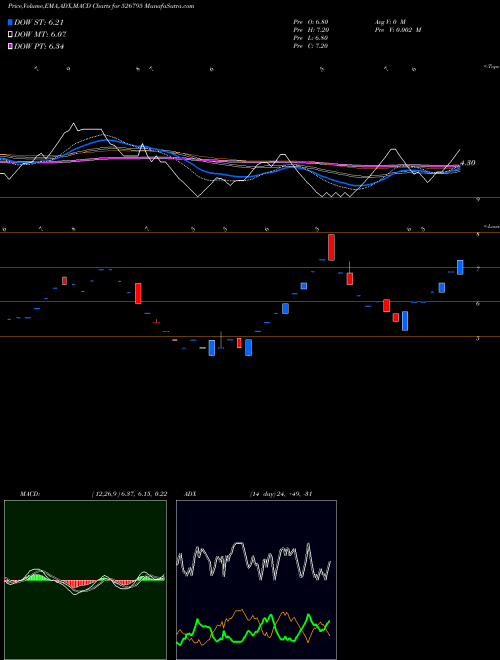The height and width of the screenshot is (660, 500).
Task: Click the tall red candlestick near price 8
Action: pyautogui.click(x=331, y=248)
